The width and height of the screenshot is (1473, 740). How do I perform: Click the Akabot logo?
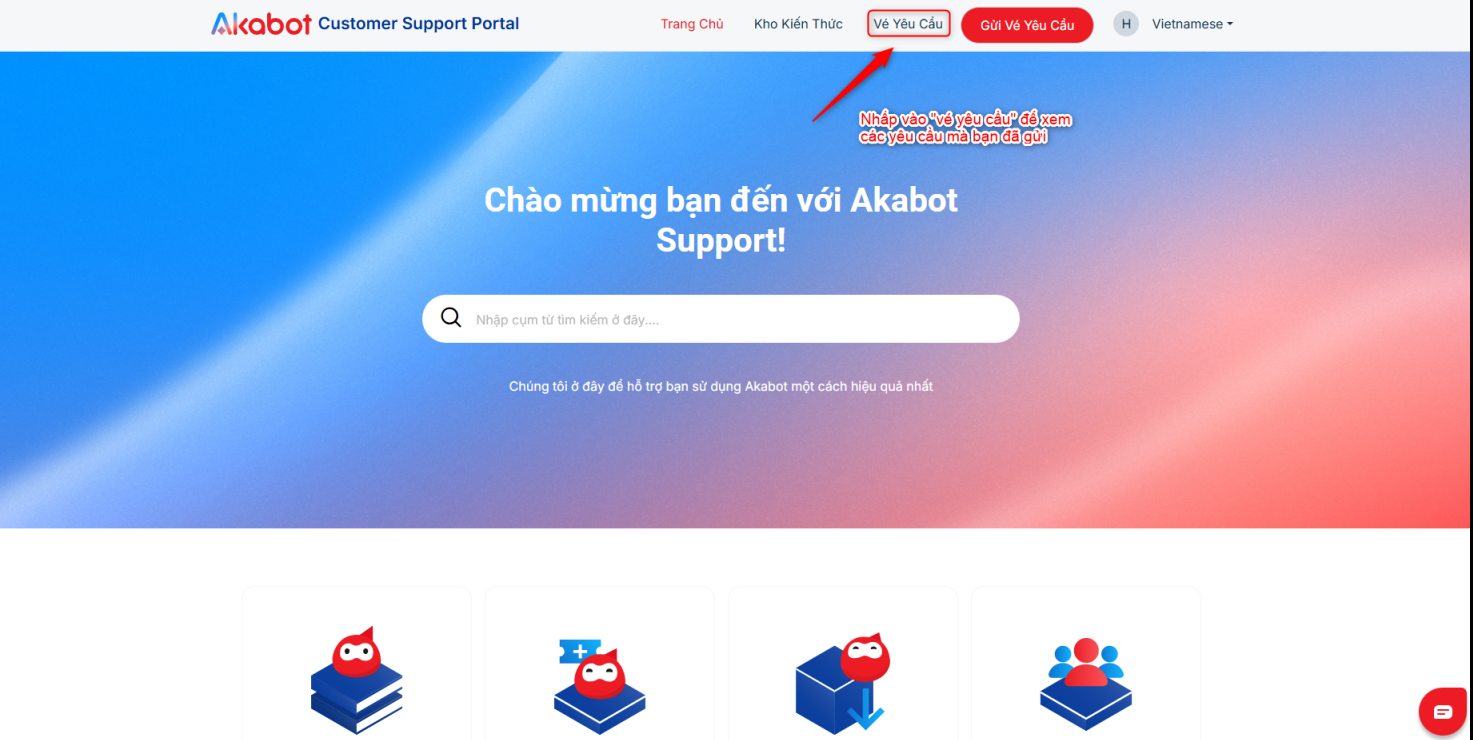click(261, 23)
